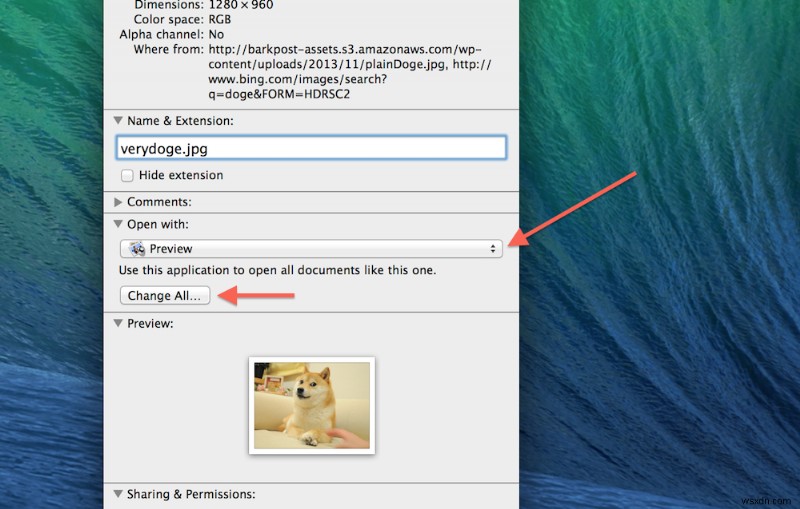The width and height of the screenshot is (800, 509).
Task: Click the verydoge.jpg filename field
Action: click(x=311, y=148)
